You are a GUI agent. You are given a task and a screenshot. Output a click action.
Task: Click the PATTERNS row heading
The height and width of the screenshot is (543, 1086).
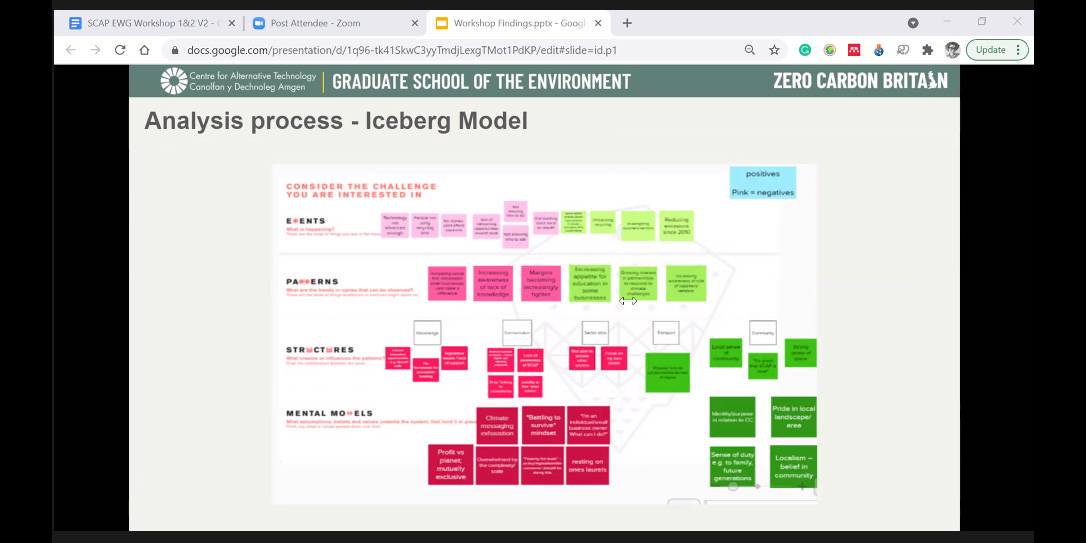(312, 282)
